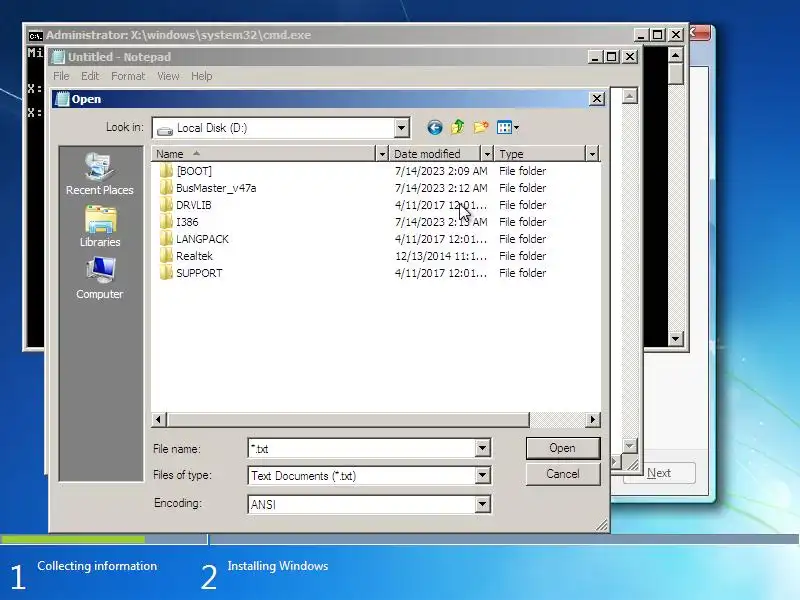This screenshot has width=800, height=600.
Task: Open Libraries in sidebar
Action: [100, 227]
